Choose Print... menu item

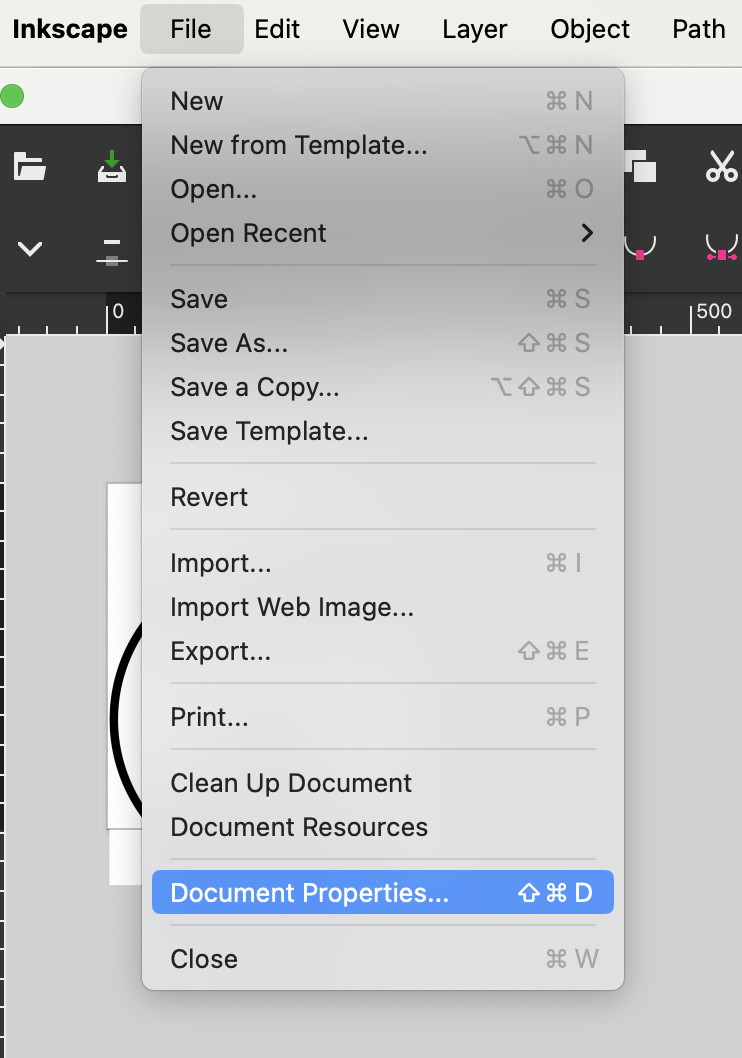pos(382,717)
